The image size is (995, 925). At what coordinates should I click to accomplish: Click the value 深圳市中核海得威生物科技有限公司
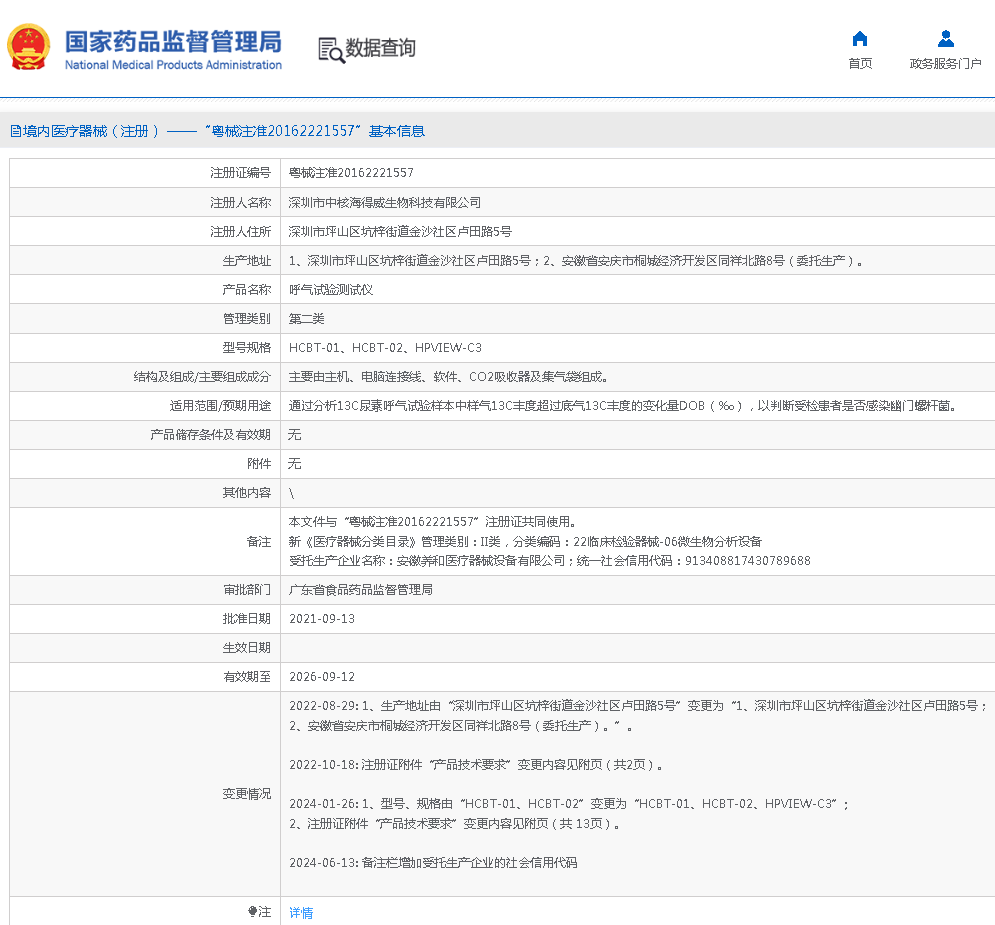click(385, 202)
